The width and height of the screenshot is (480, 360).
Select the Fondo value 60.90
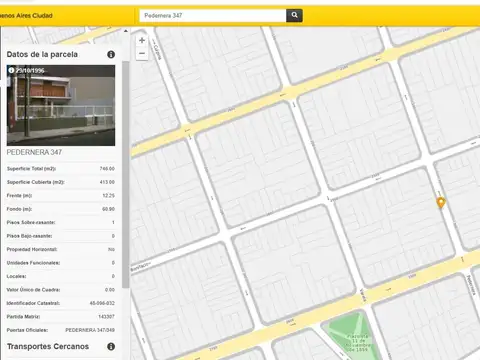point(108,209)
